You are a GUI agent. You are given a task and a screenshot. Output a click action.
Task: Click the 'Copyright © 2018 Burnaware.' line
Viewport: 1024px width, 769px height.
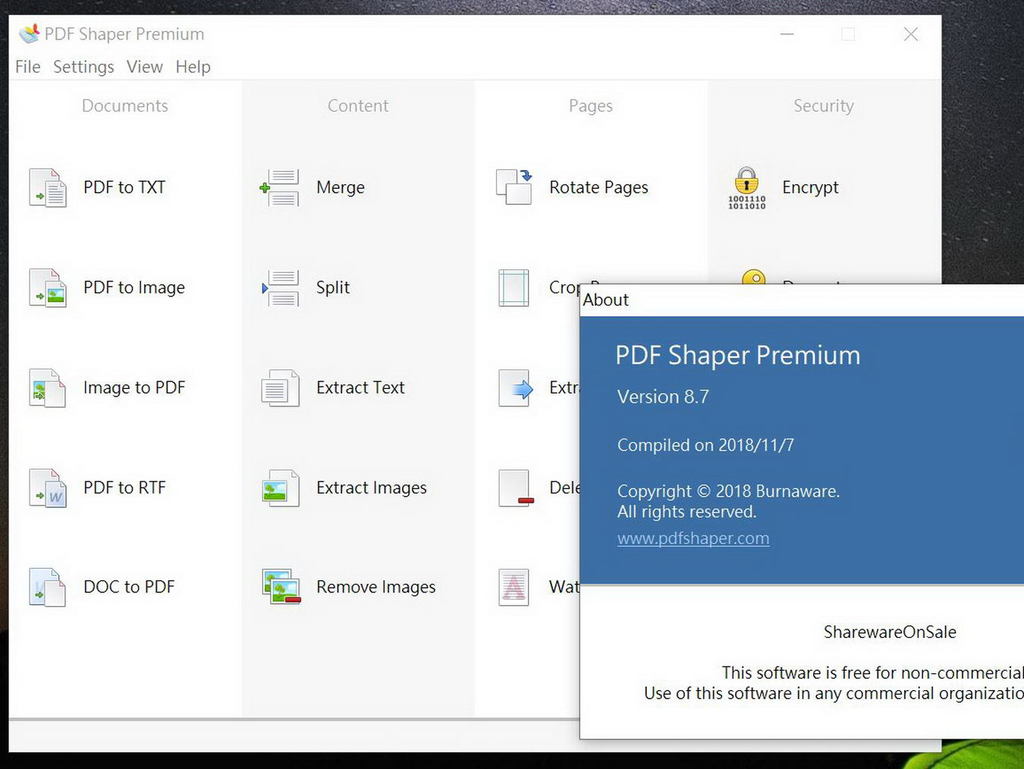point(728,491)
